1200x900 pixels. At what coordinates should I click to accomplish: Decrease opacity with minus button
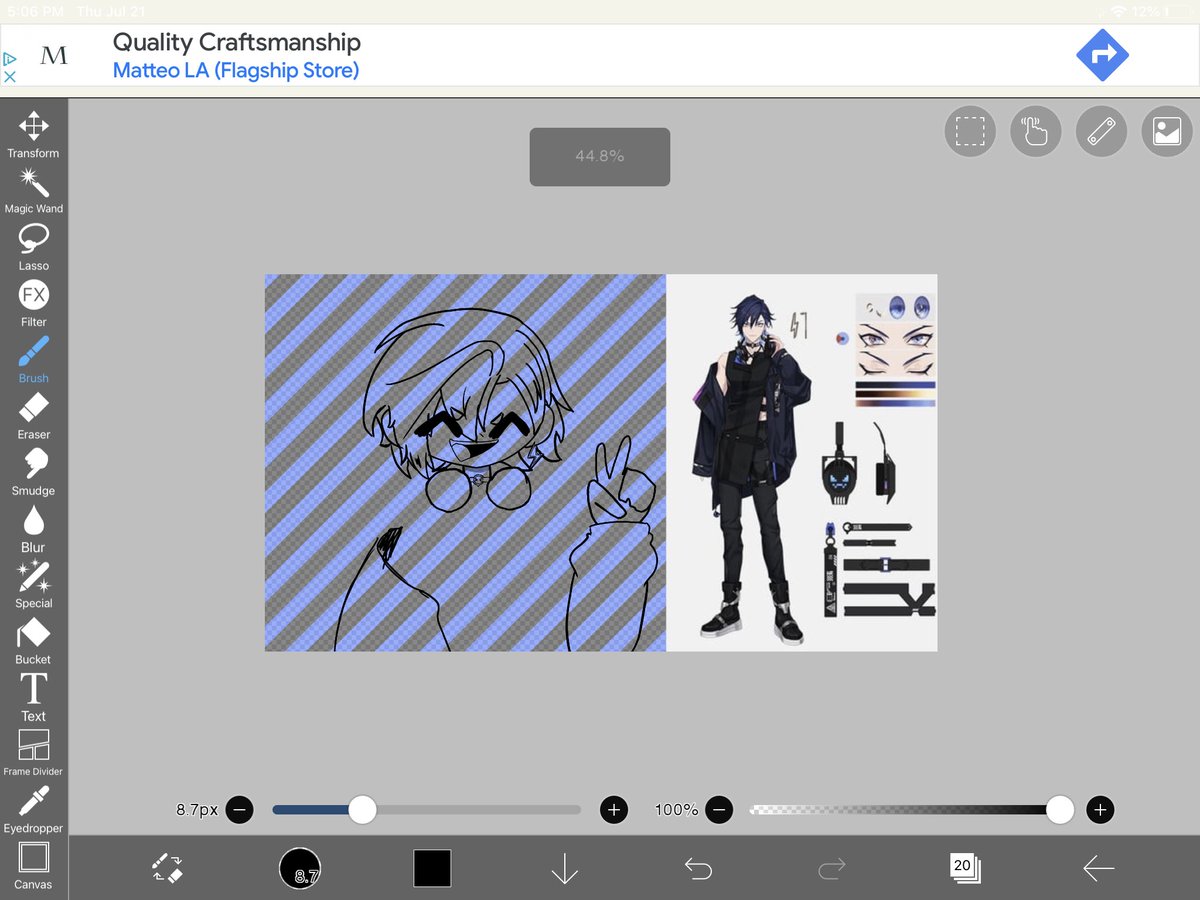pos(718,810)
